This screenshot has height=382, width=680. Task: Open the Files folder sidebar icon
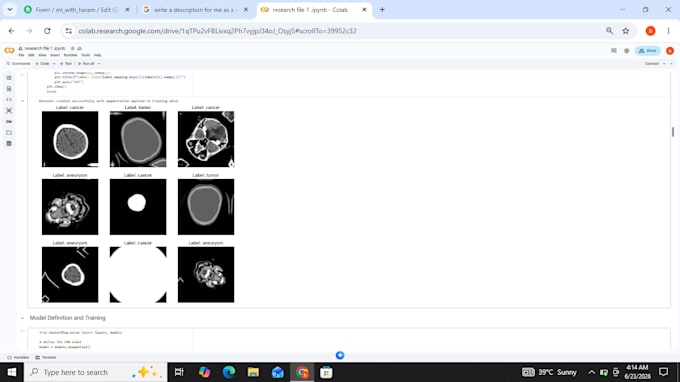coord(9,133)
